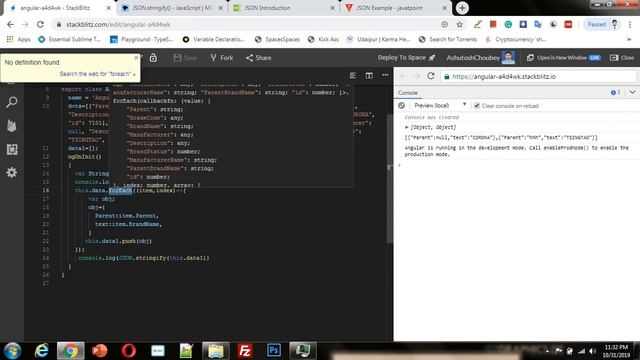Click the Fork button
The height and width of the screenshot is (360, 640).
coord(222,58)
